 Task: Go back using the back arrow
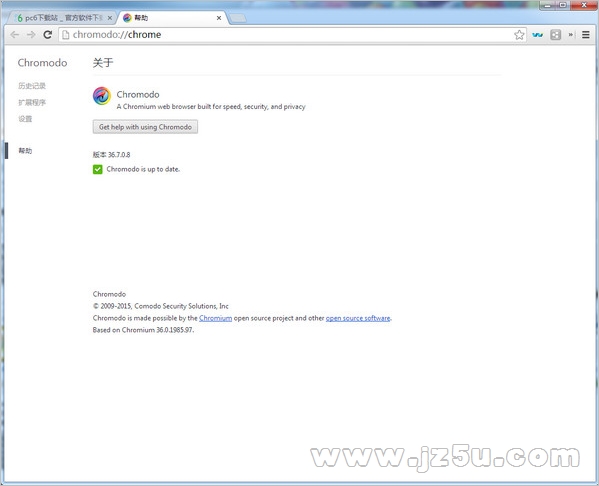pyautogui.click(x=15, y=35)
